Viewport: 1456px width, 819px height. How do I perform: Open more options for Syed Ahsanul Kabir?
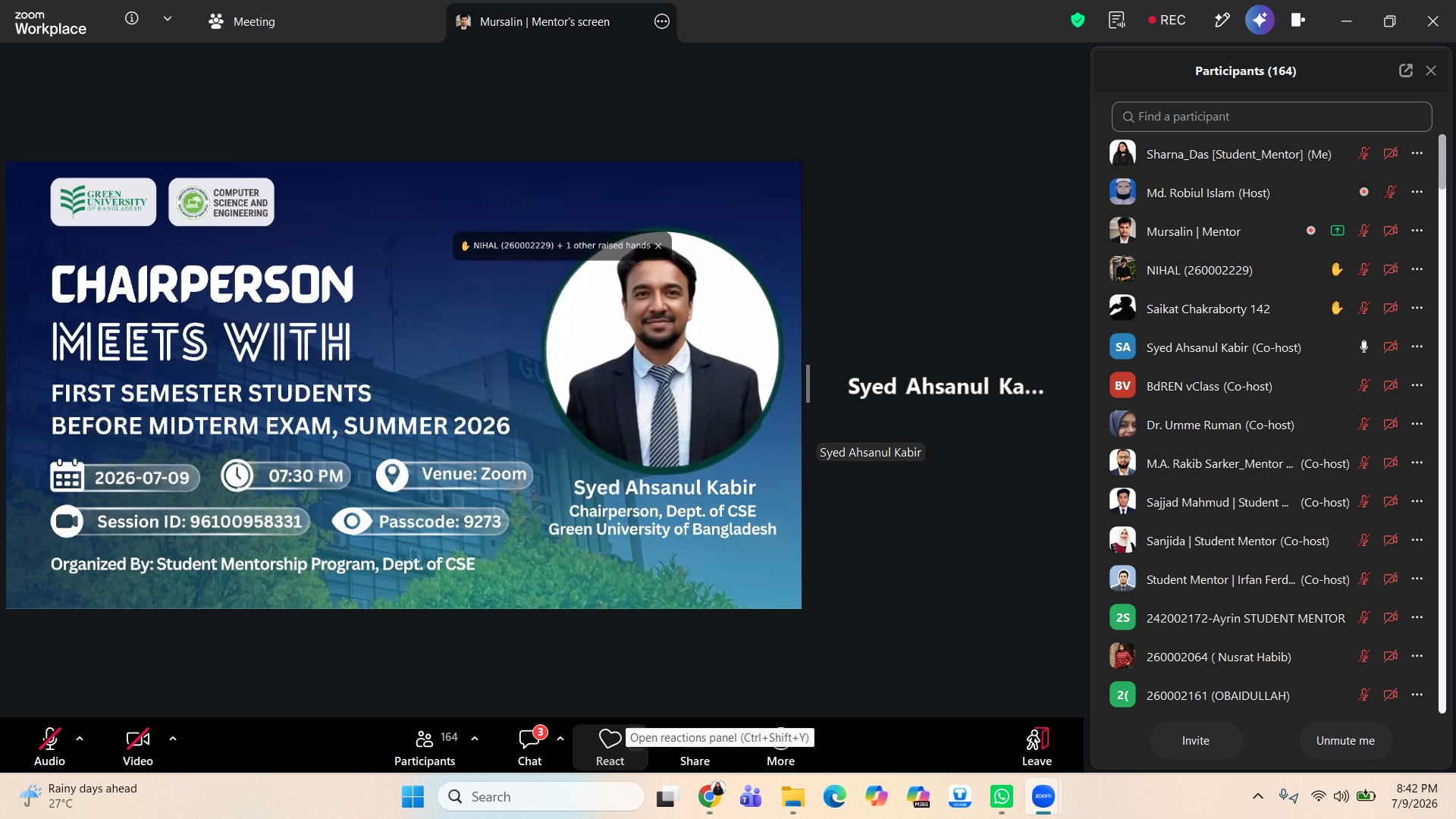1417,347
